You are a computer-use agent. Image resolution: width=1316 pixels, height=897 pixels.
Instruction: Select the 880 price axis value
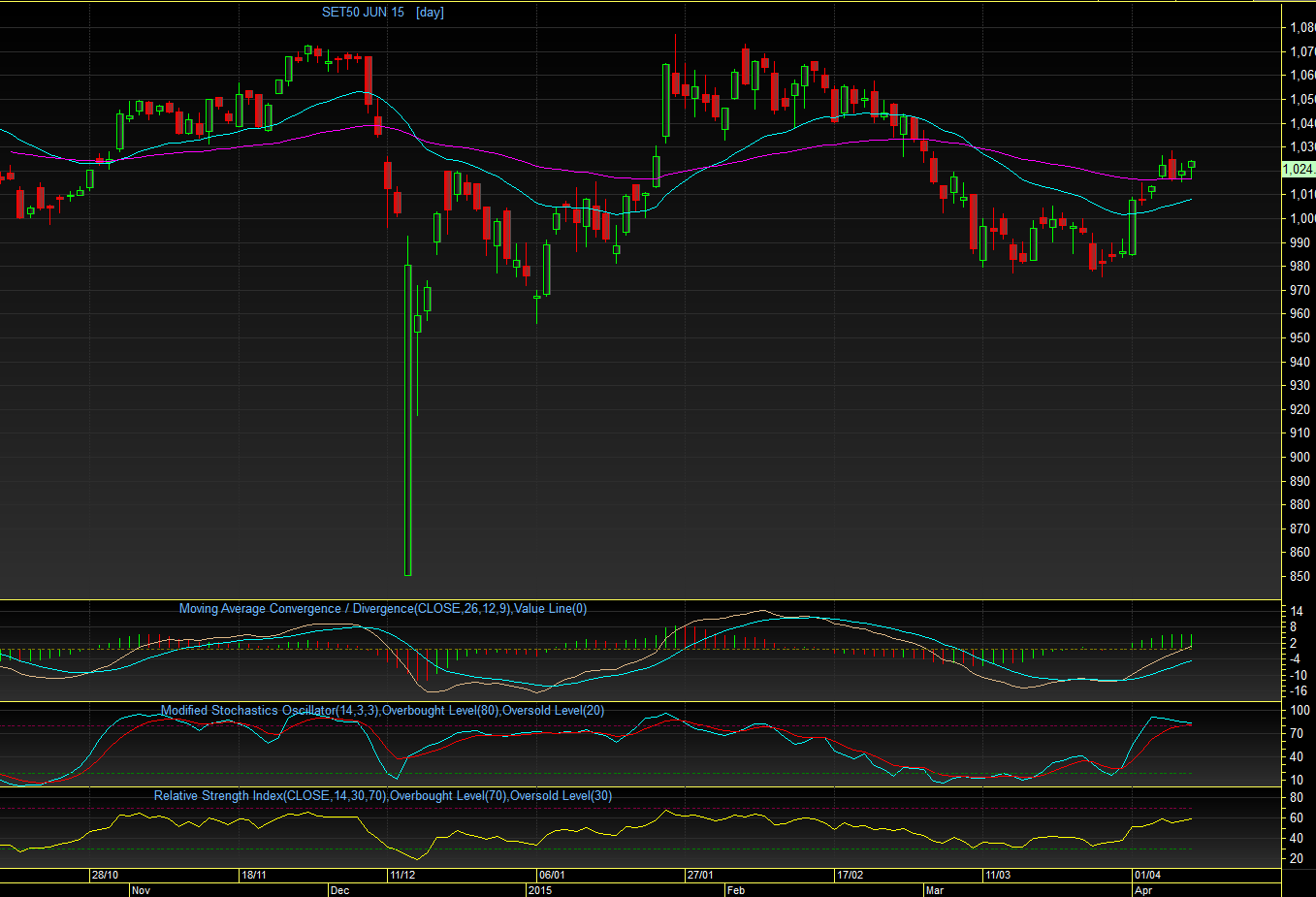pyautogui.click(x=1300, y=505)
